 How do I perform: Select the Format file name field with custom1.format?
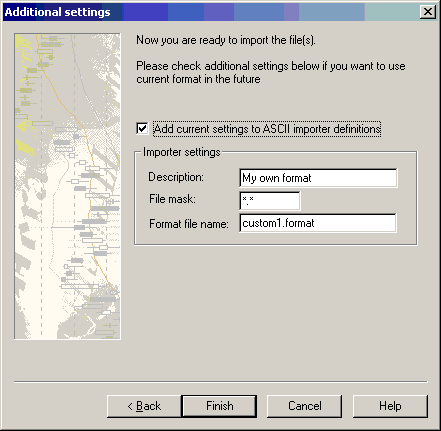pyautogui.click(x=318, y=223)
